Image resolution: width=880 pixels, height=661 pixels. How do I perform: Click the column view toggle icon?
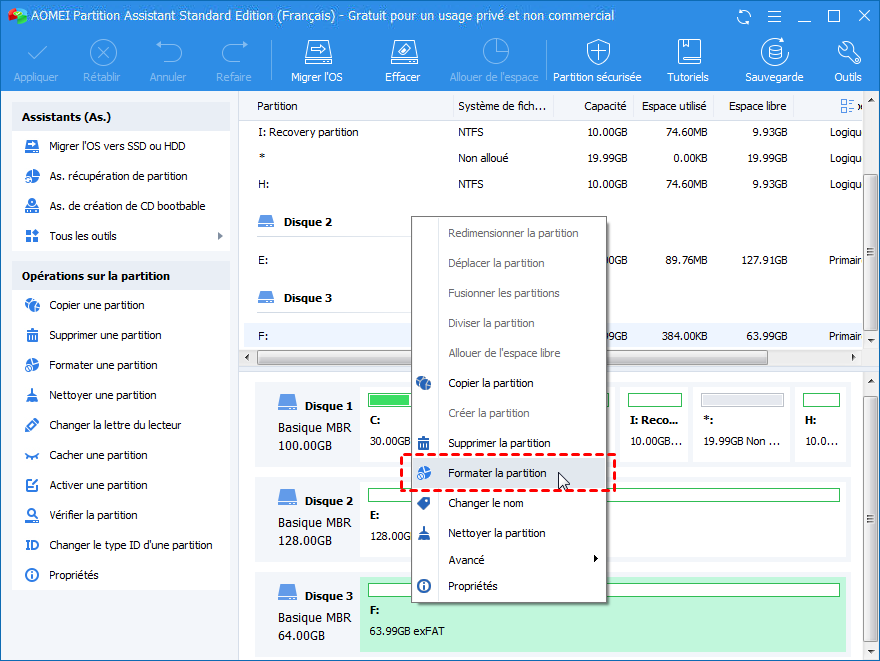coord(847,106)
